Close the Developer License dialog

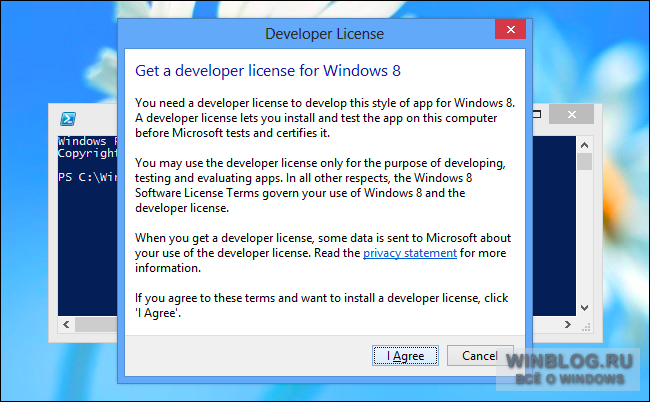point(510,29)
